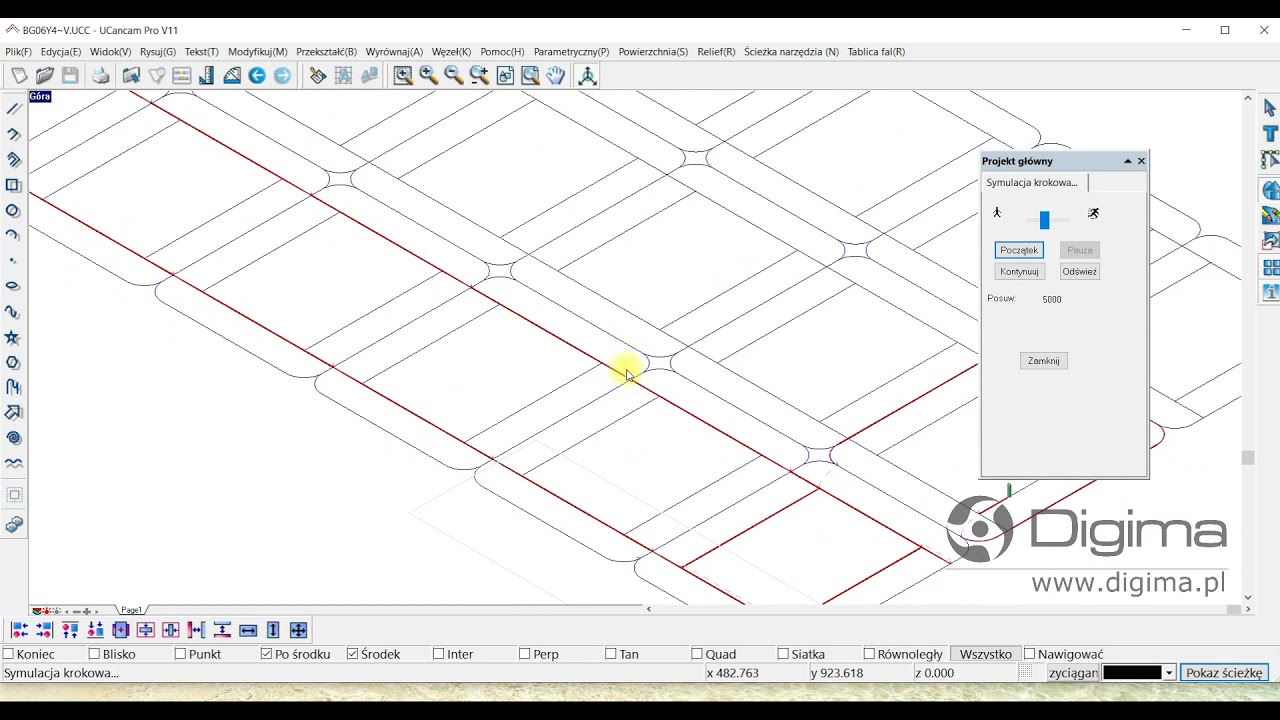Select the line drawing tool in left toolbar

14,109
